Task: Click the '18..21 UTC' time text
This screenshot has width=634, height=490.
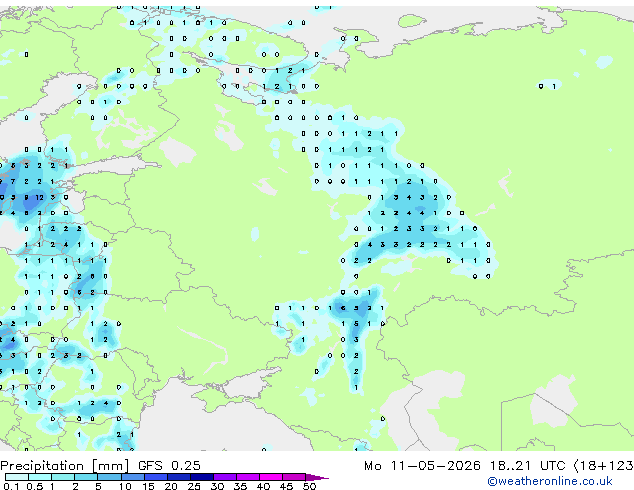Action: (x=527, y=466)
